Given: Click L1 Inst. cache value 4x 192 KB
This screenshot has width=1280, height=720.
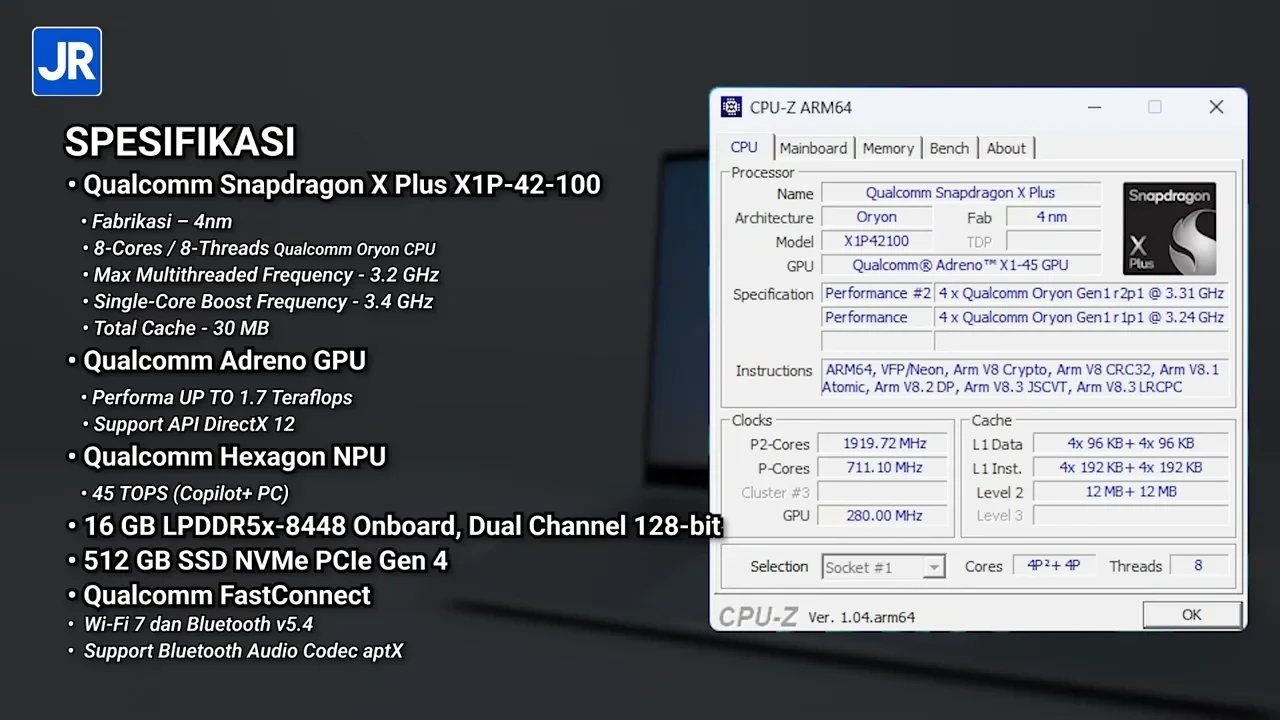Looking at the screenshot, I should tap(1130, 467).
